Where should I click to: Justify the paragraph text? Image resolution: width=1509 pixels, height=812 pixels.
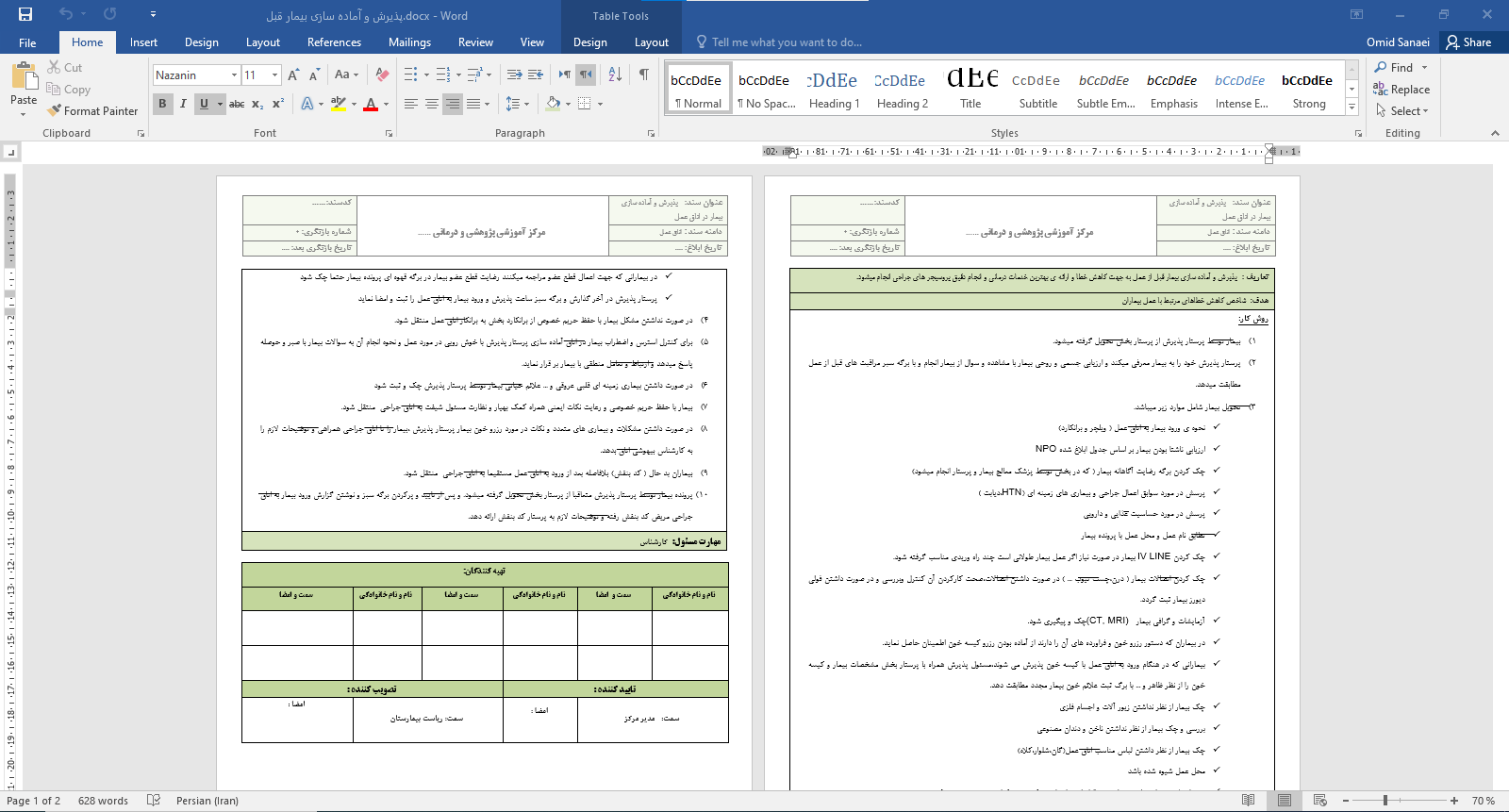[473, 104]
